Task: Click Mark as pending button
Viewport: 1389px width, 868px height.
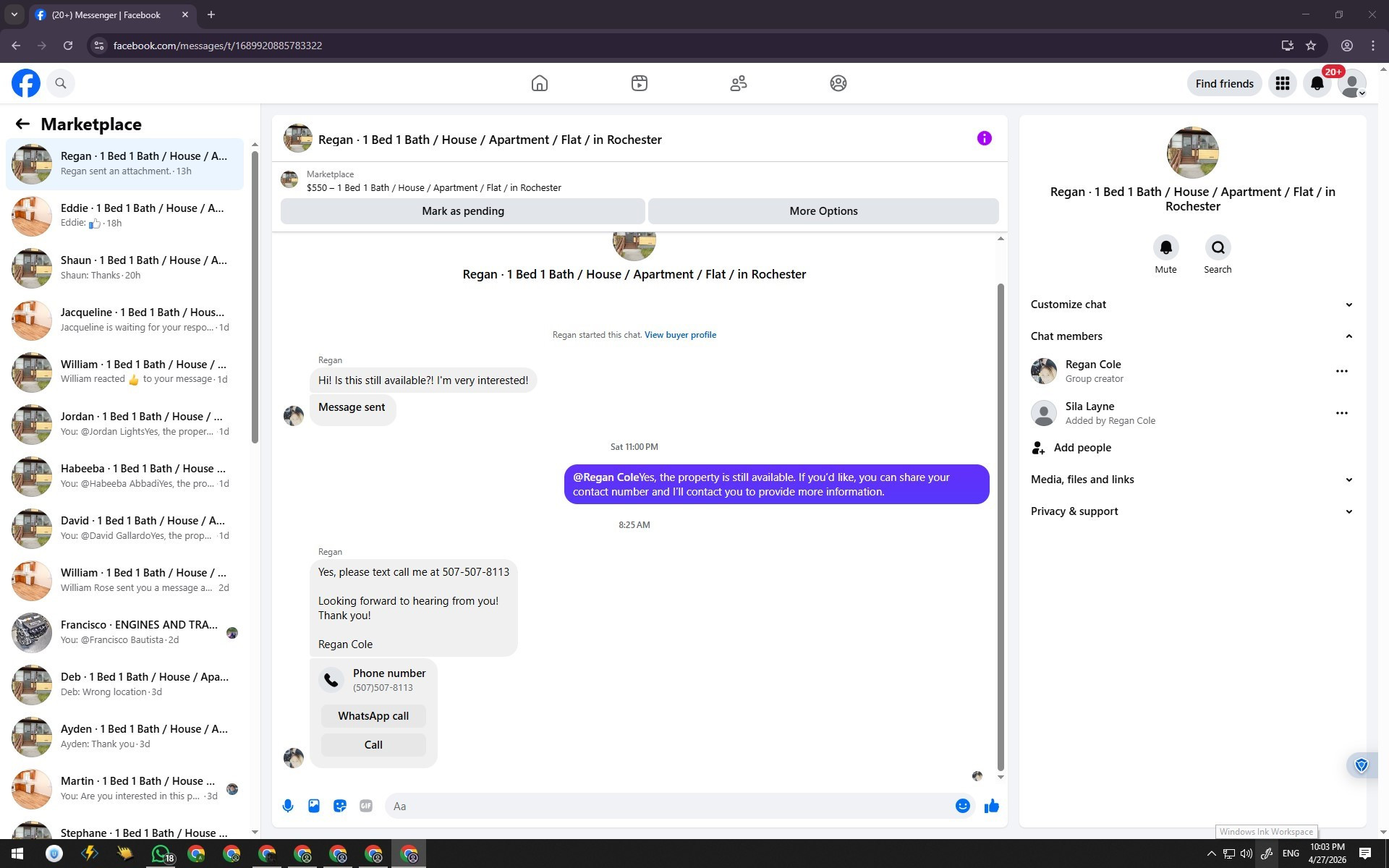Action: coord(463,211)
